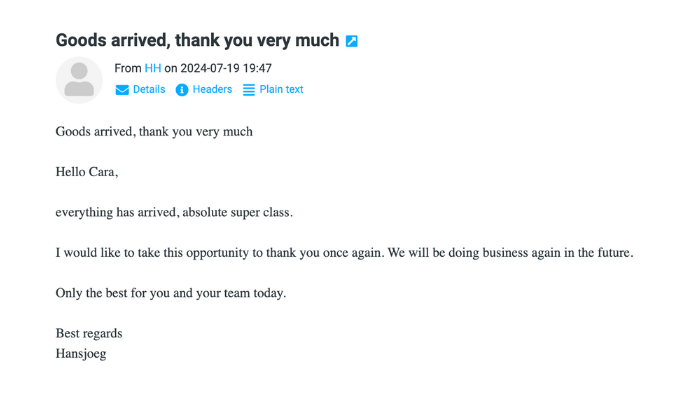Click the info icon beside Headers
700x400 pixels.
(x=182, y=90)
